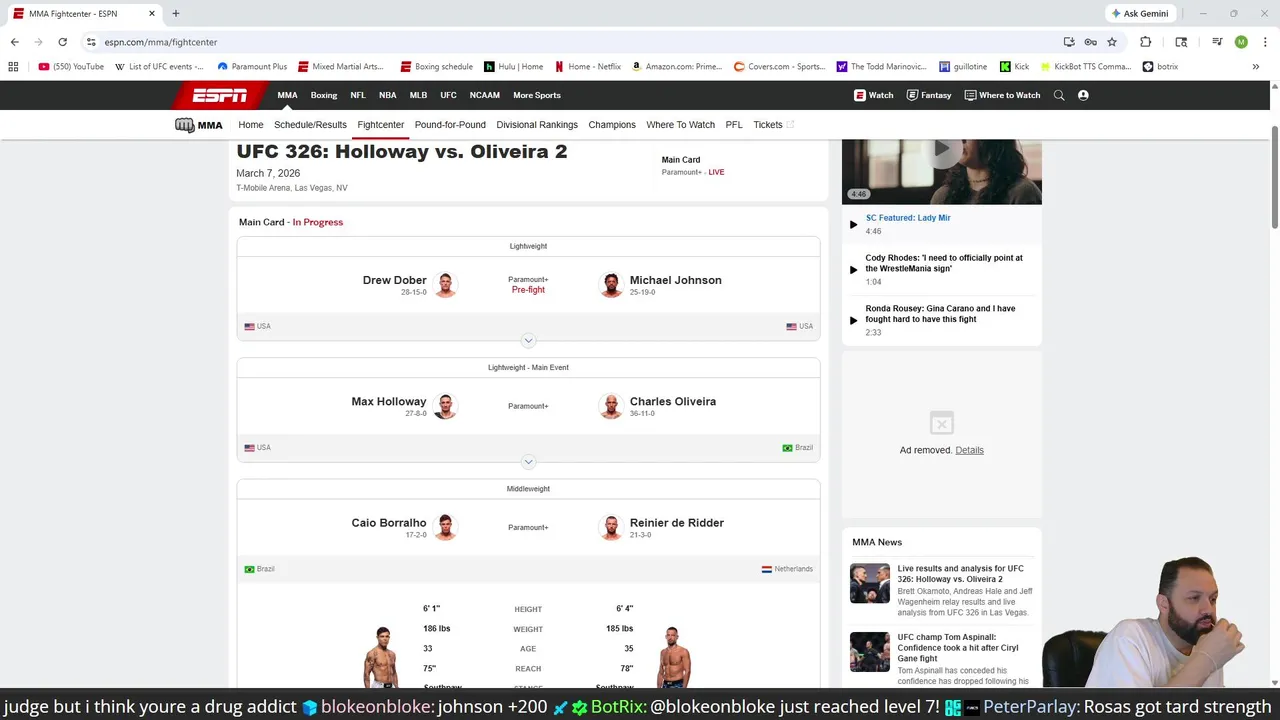Image resolution: width=1280 pixels, height=720 pixels.
Task: Click the address bar URL
Action: click(x=160, y=42)
